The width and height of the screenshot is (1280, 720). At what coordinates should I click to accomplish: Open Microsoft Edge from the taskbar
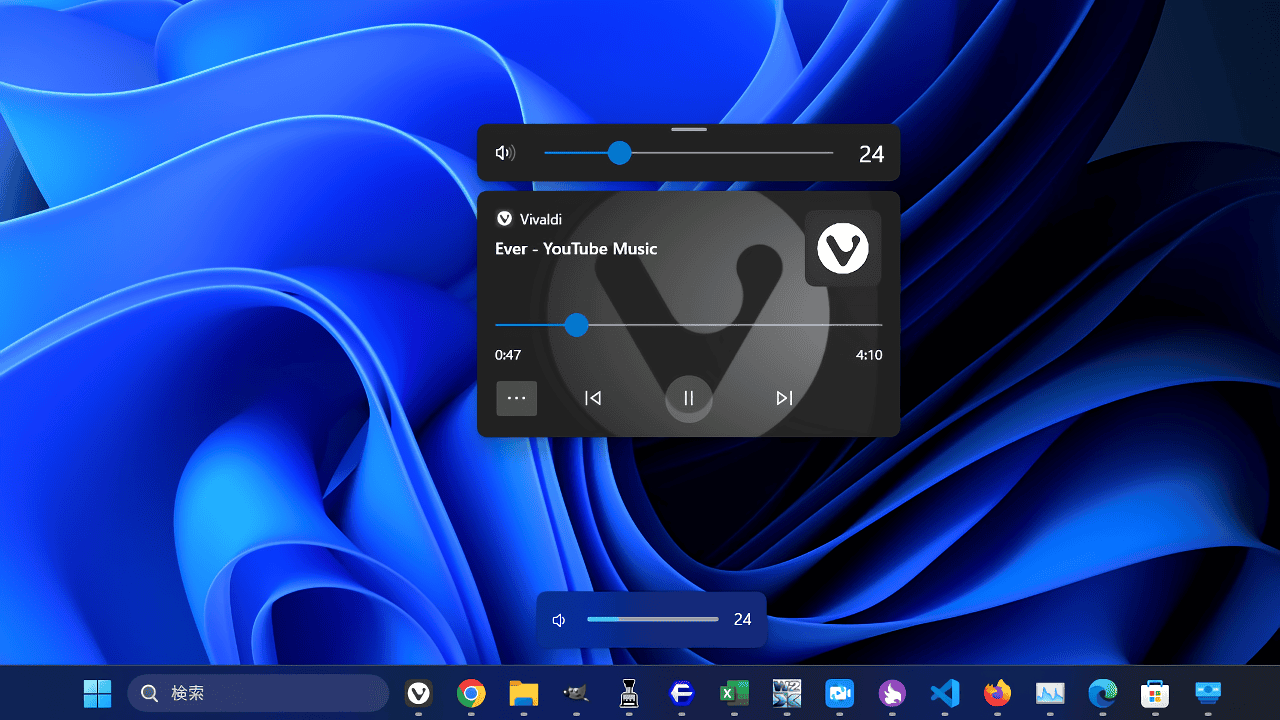tap(1102, 693)
